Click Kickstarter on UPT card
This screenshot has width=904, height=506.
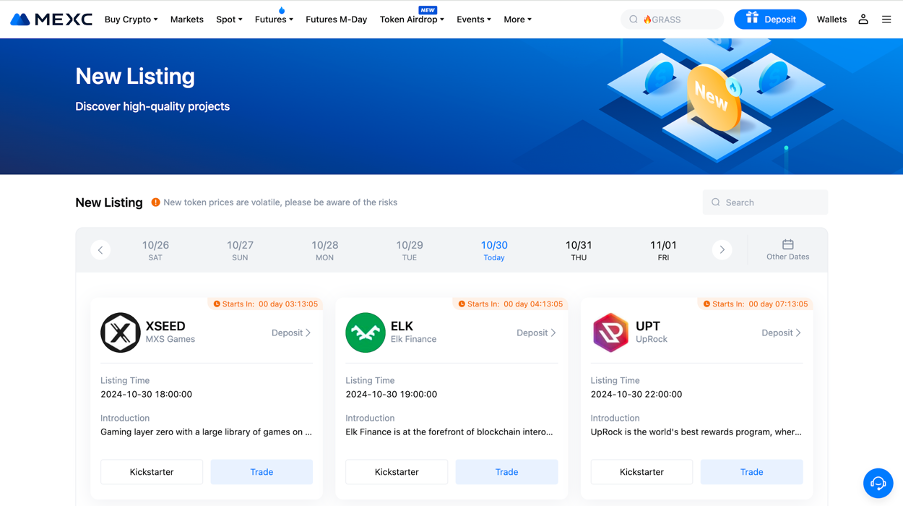point(642,472)
